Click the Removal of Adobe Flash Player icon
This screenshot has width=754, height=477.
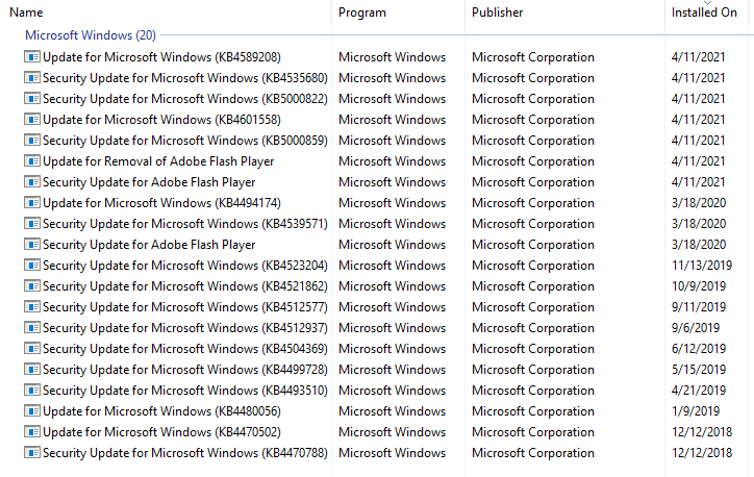[x=32, y=161]
